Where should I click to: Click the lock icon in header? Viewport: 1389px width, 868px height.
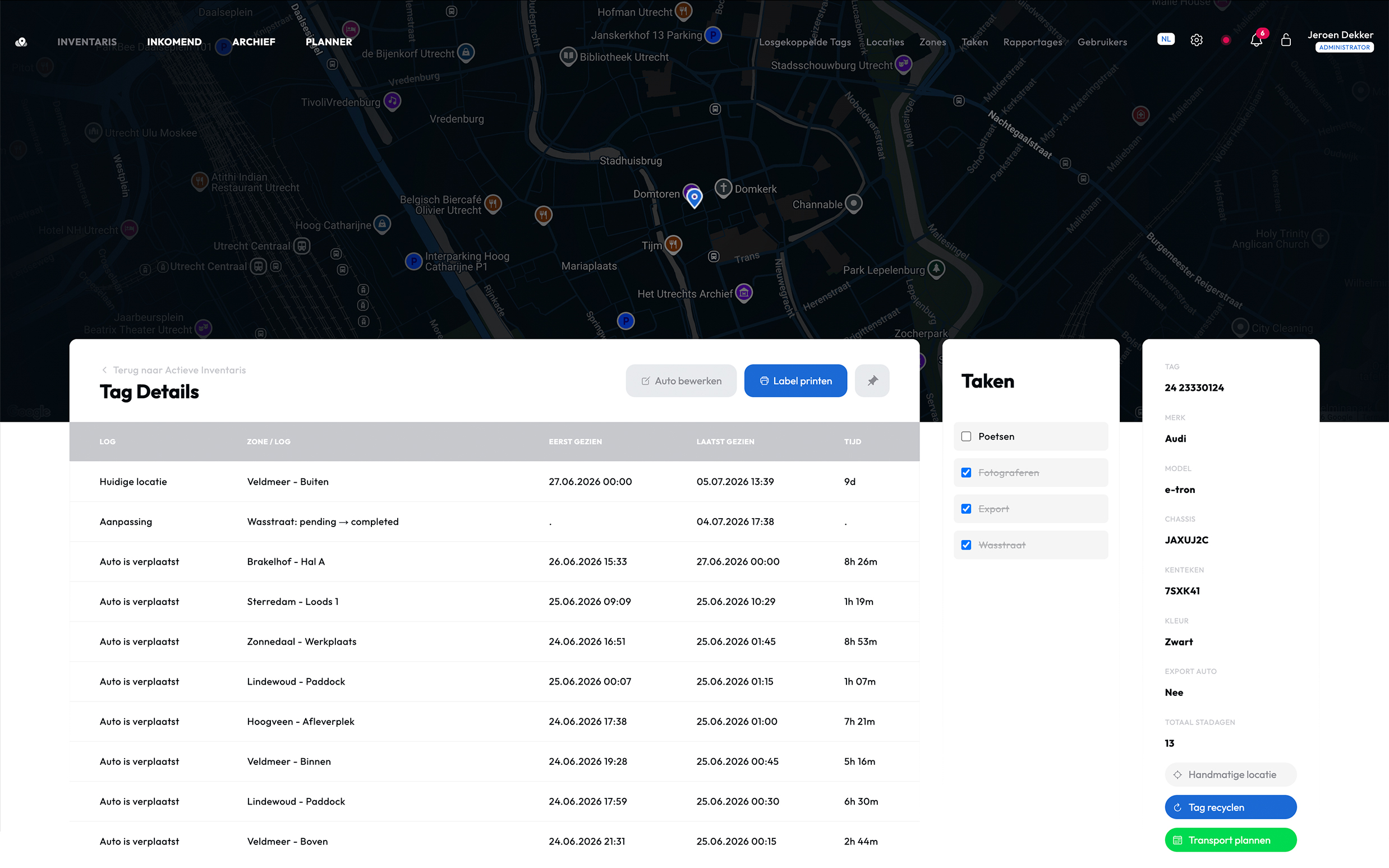[1286, 40]
